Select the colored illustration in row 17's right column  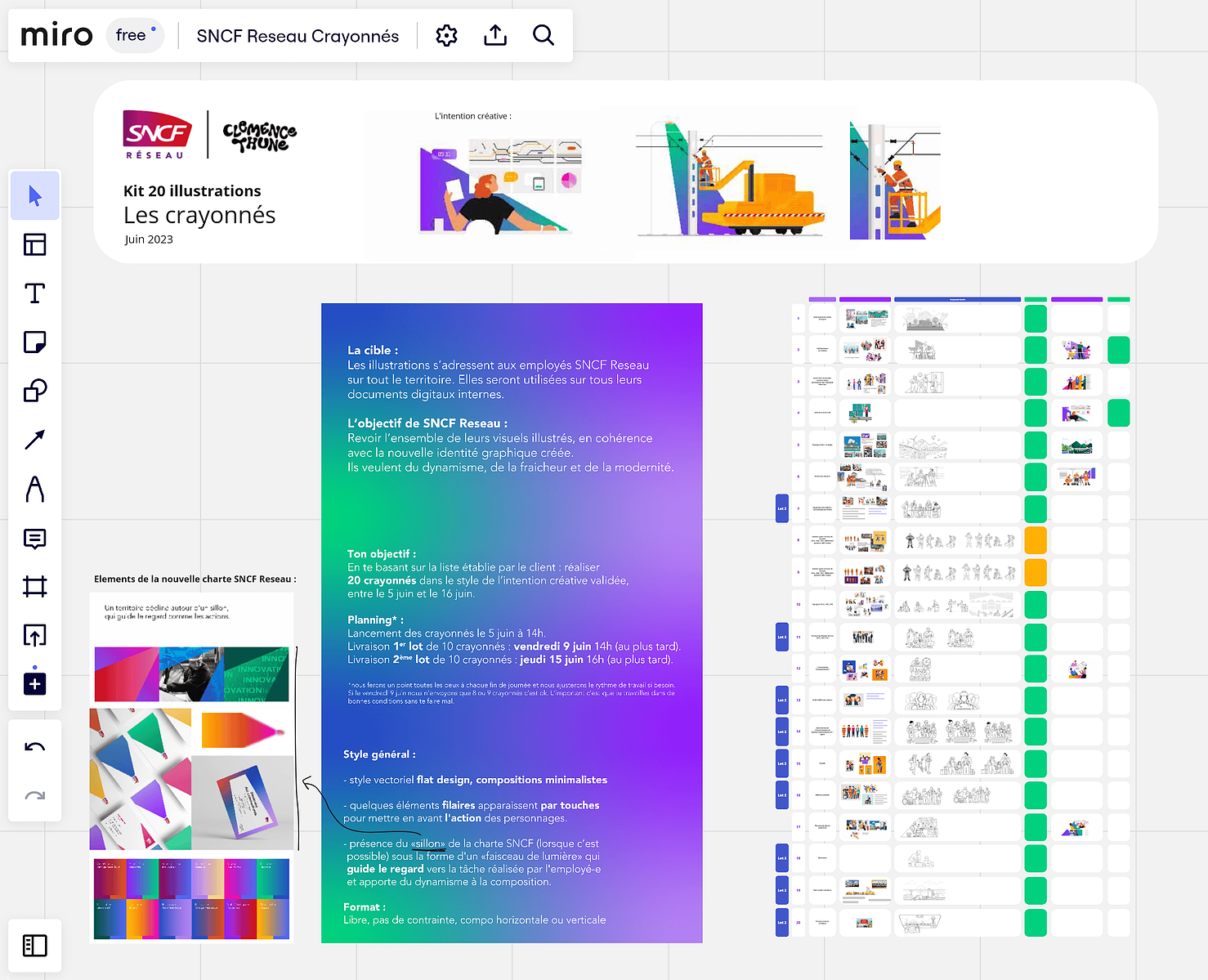click(1076, 828)
